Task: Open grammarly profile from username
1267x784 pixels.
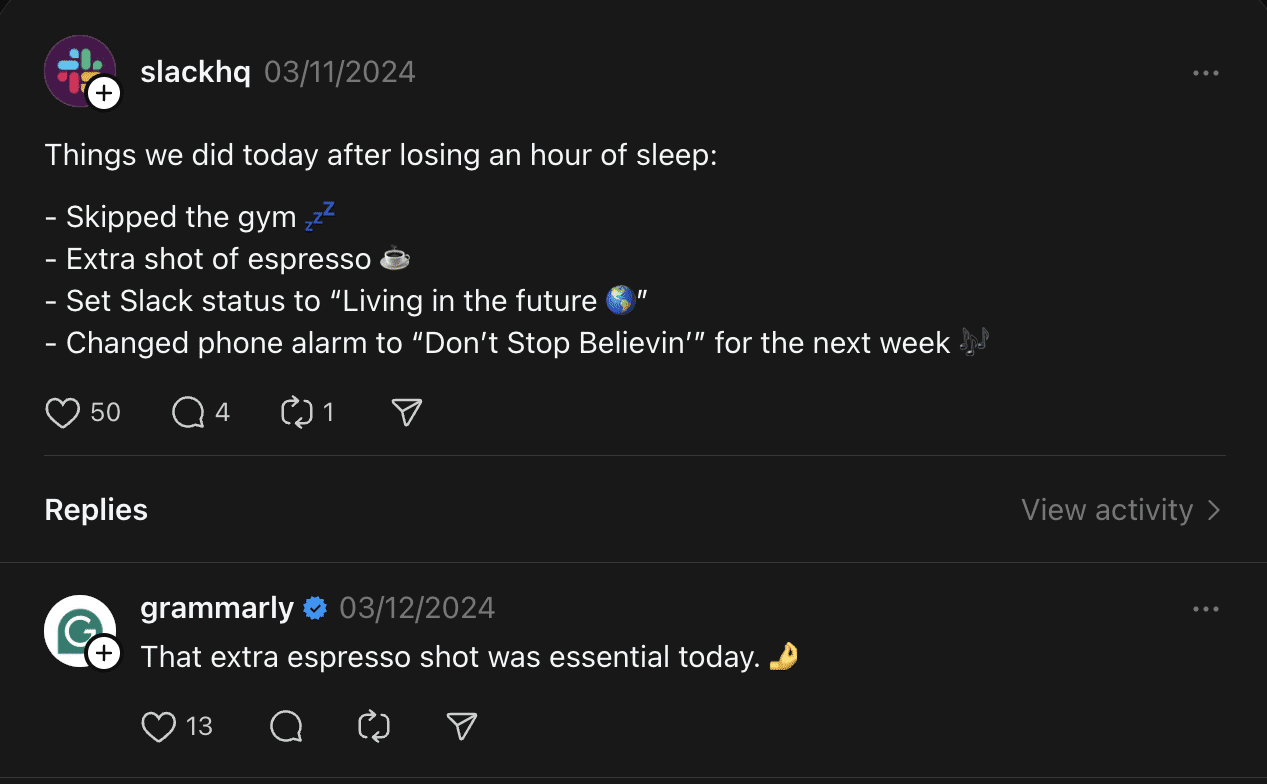Action: click(217, 608)
